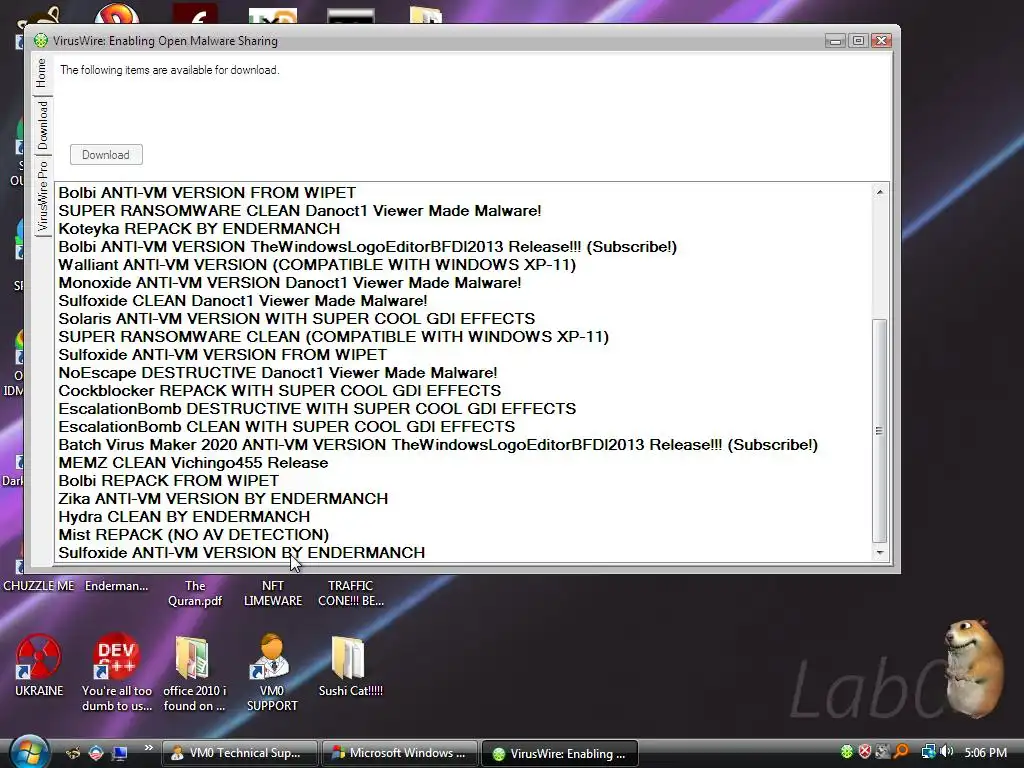This screenshot has height=768, width=1024.
Task: Click the hamster desktop gadget
Action: point(975,667)
